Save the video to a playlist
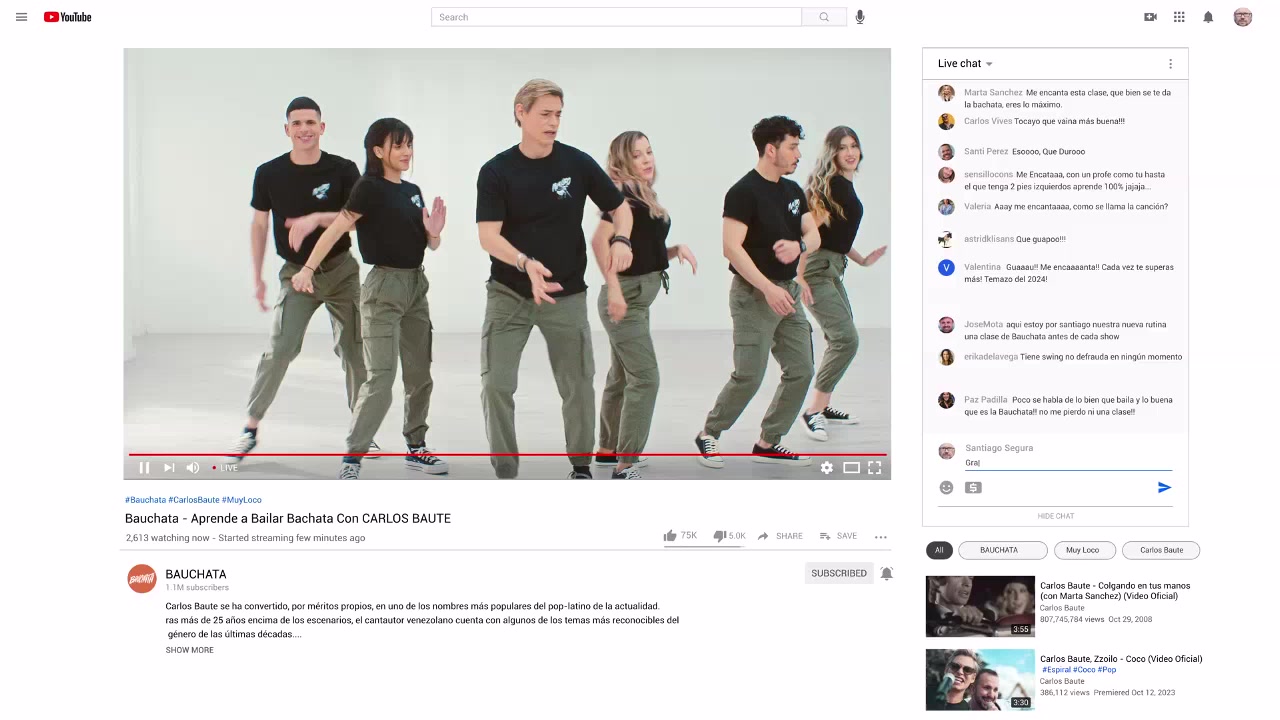The image size is (1280, 720). [838, 536]
